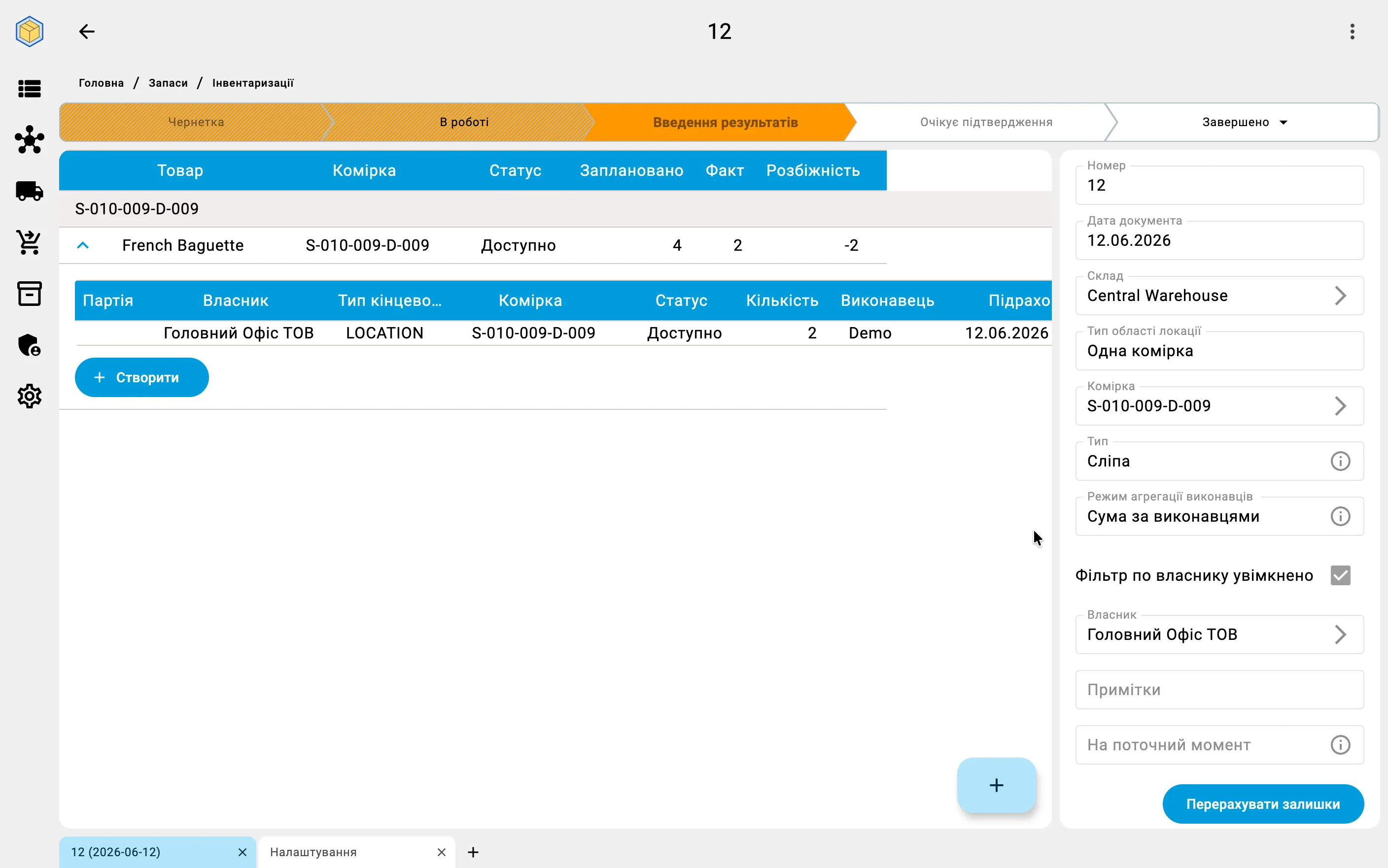Viewport: 1388px width, 868px height.
Task: Select the LOCATION detail row cell
Action: pos(385,333)
